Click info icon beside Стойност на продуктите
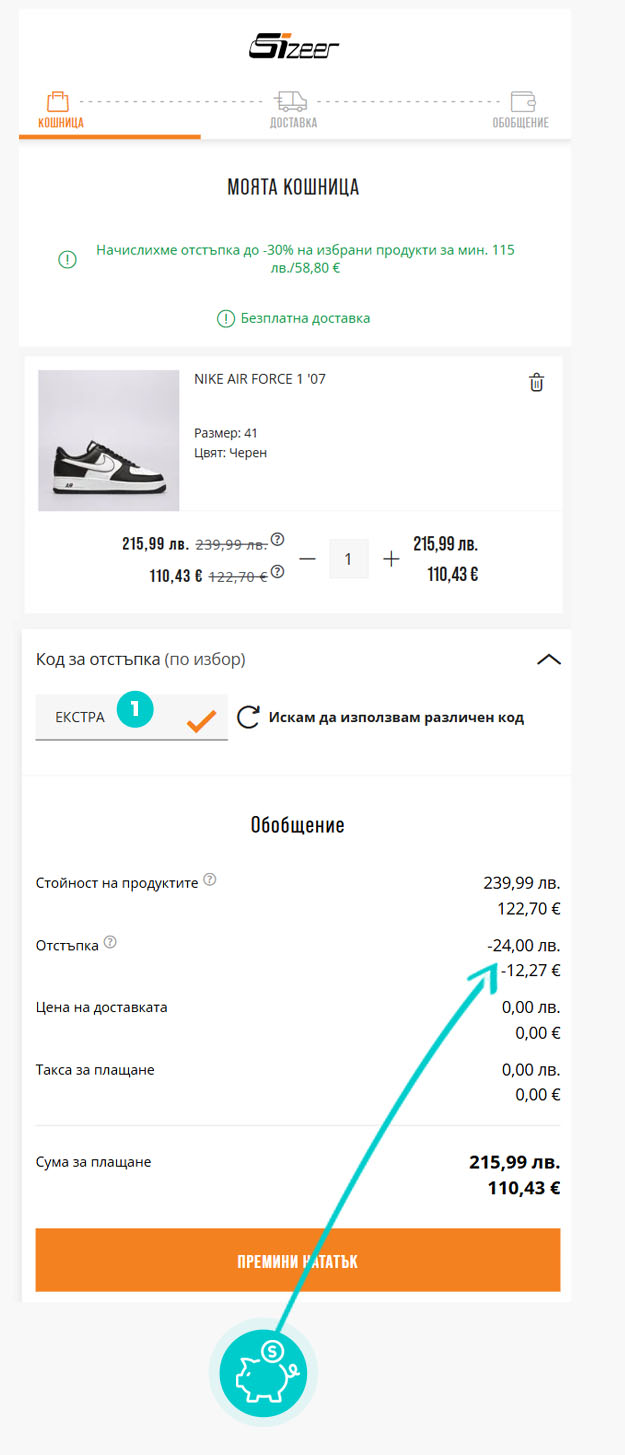 [x=210, y=880]
